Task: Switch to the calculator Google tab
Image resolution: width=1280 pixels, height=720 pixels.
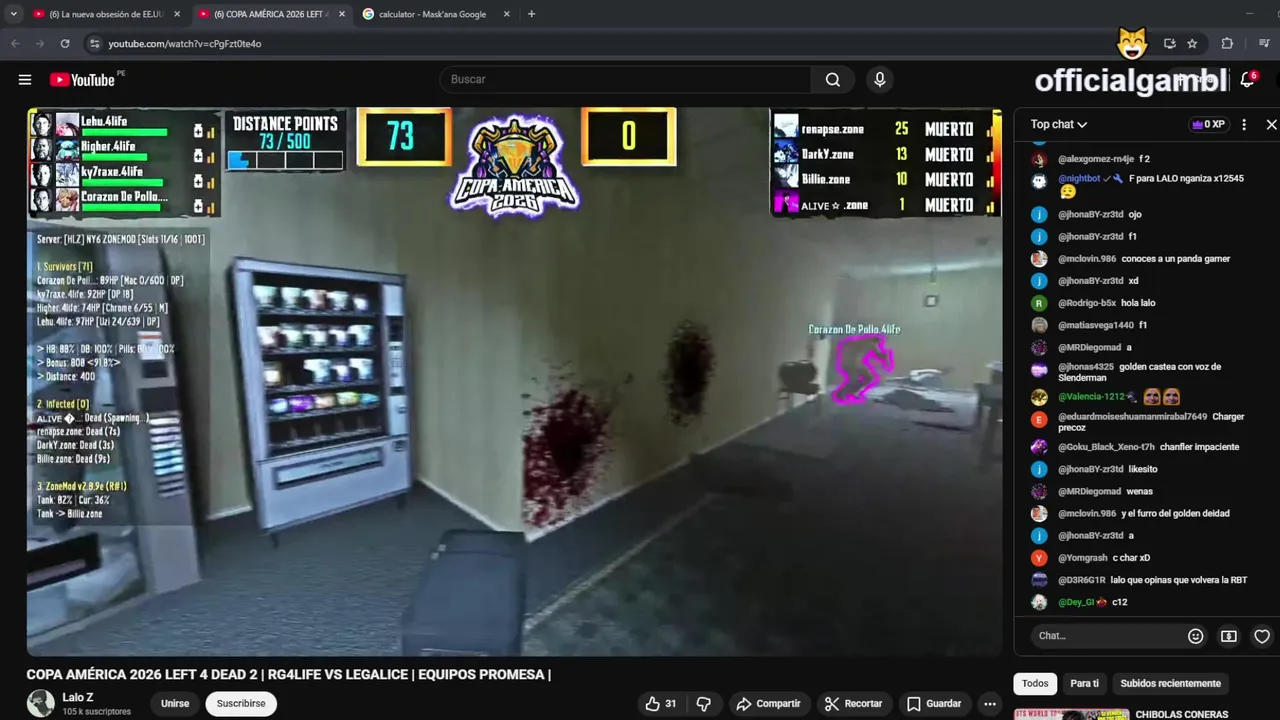Action: [430, 14]
